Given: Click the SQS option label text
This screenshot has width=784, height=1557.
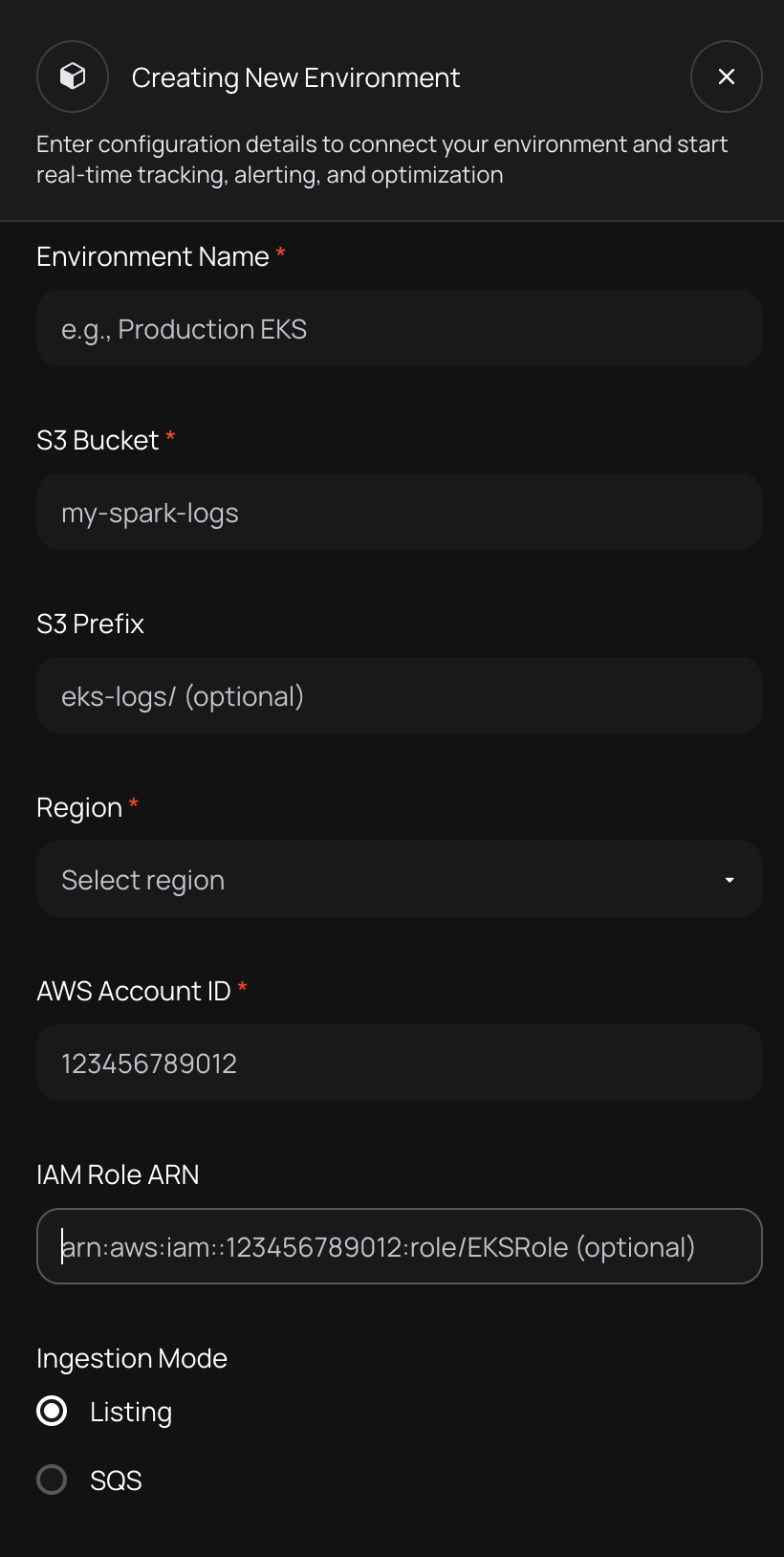Looking at the screenshot, I should click(x=116, y=1480).
